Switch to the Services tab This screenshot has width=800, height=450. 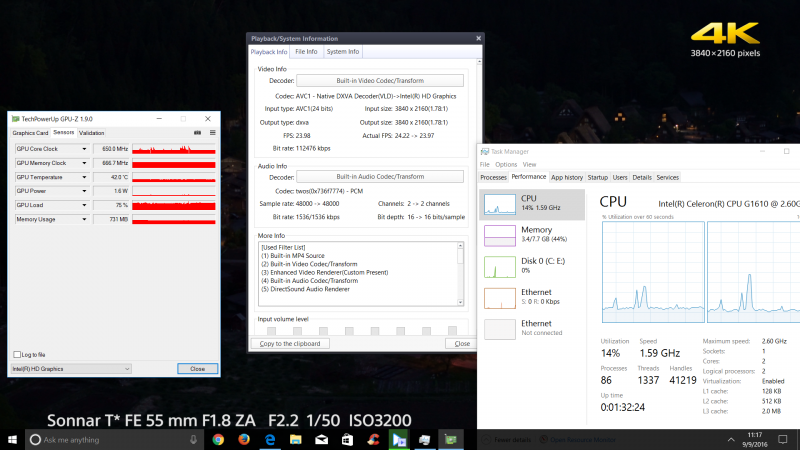click(667, 178)
